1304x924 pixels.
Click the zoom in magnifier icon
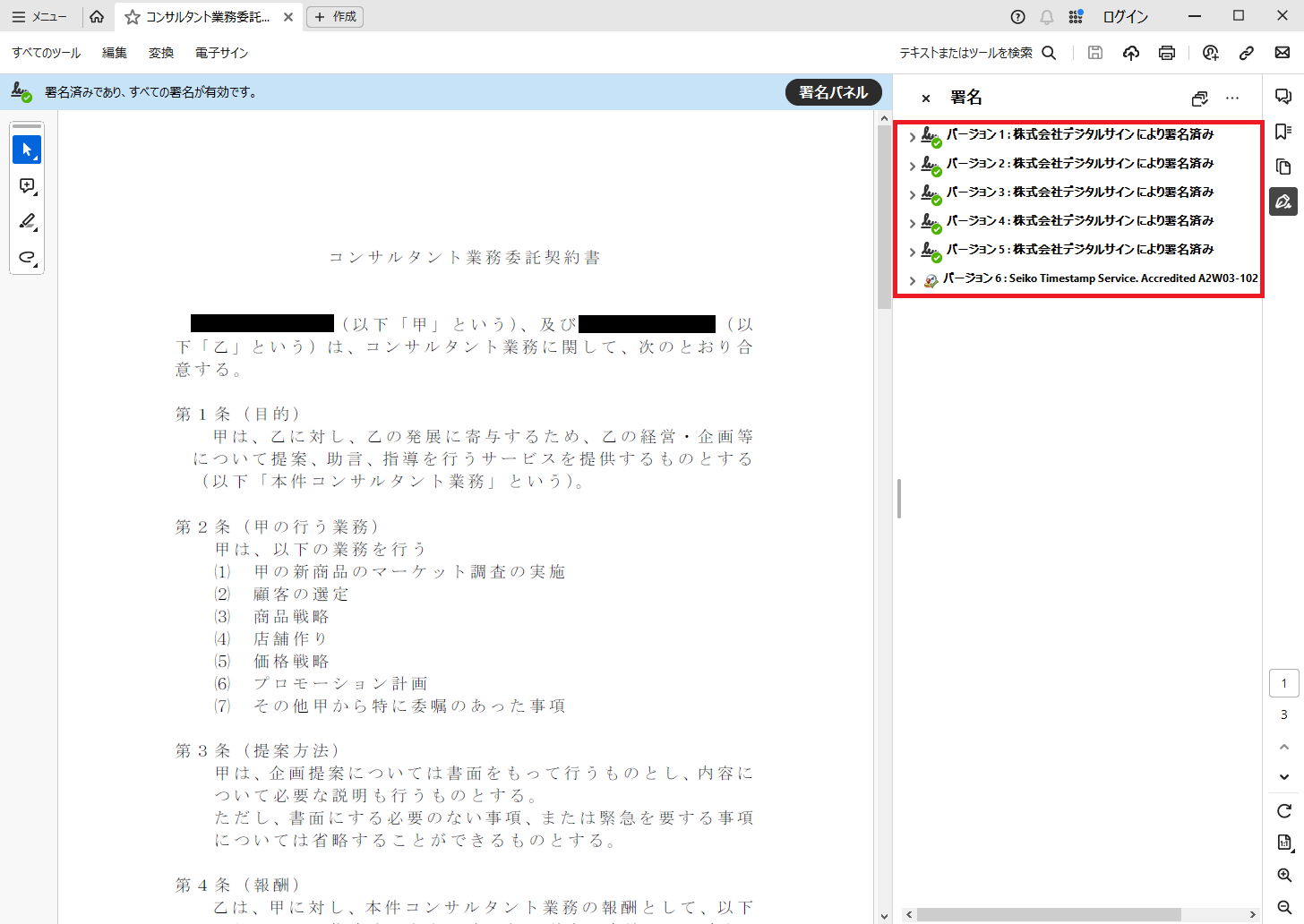pos(1283,875)
